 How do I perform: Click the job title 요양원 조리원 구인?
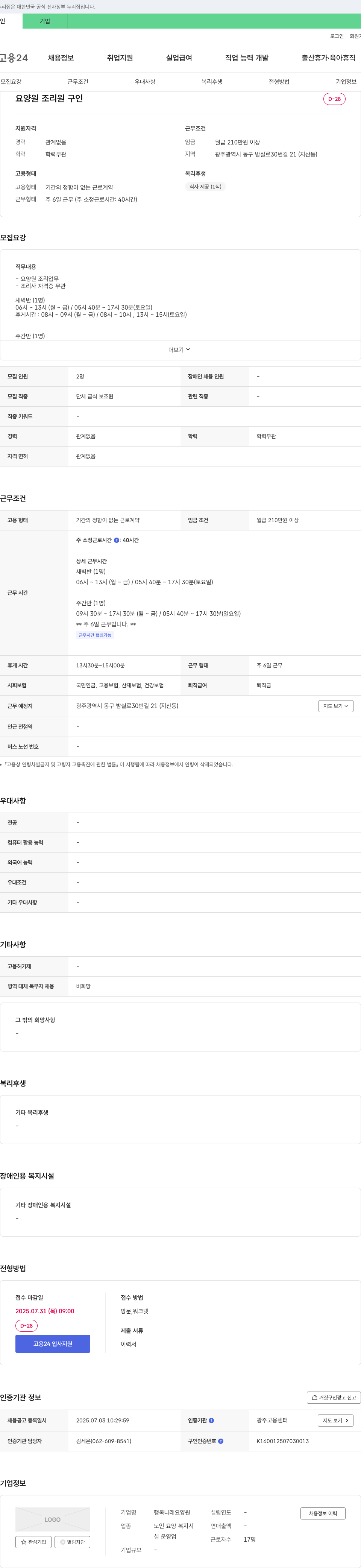(x=49, y=99)
